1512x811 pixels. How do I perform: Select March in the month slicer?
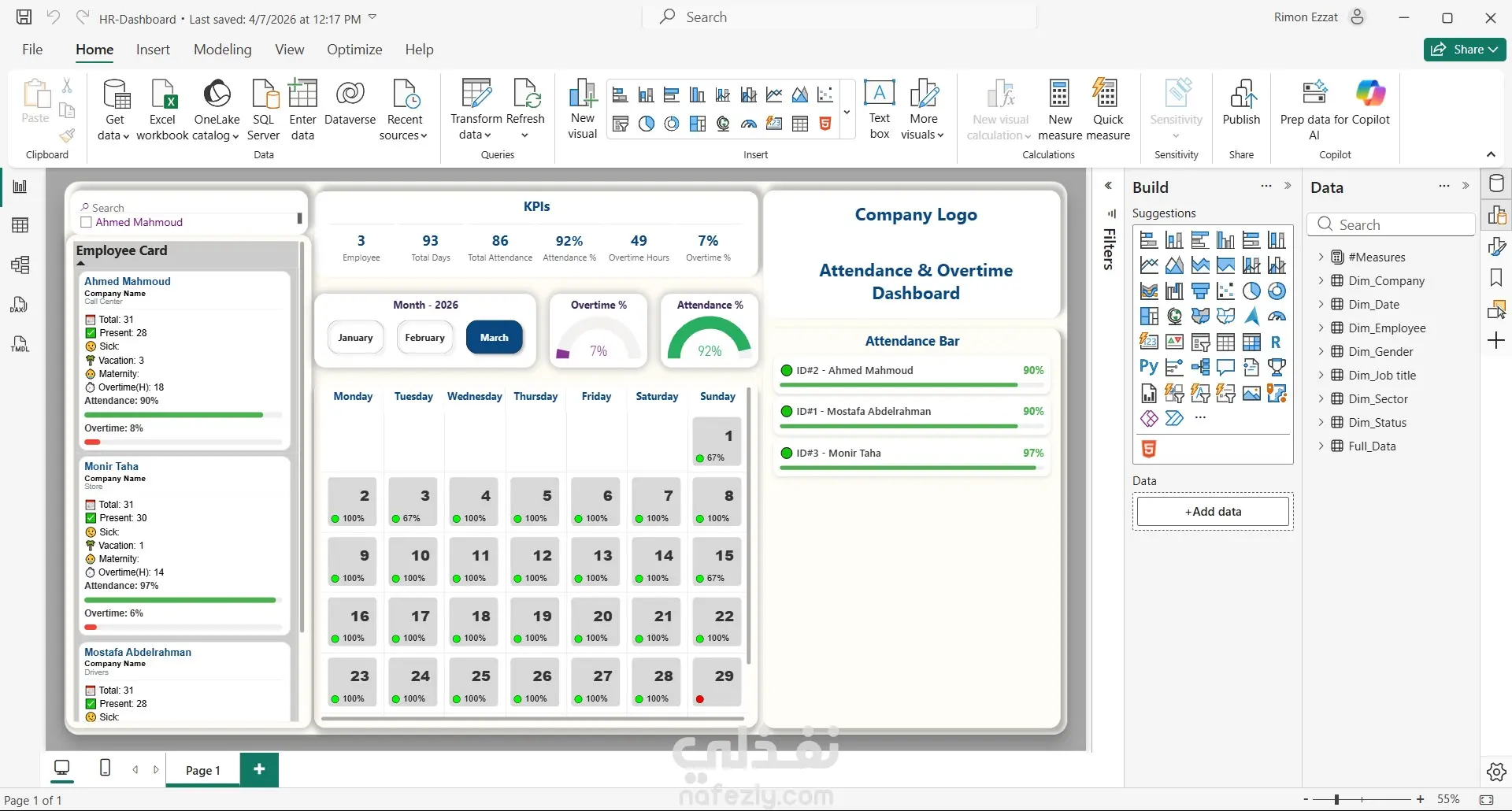coord(495,338)
